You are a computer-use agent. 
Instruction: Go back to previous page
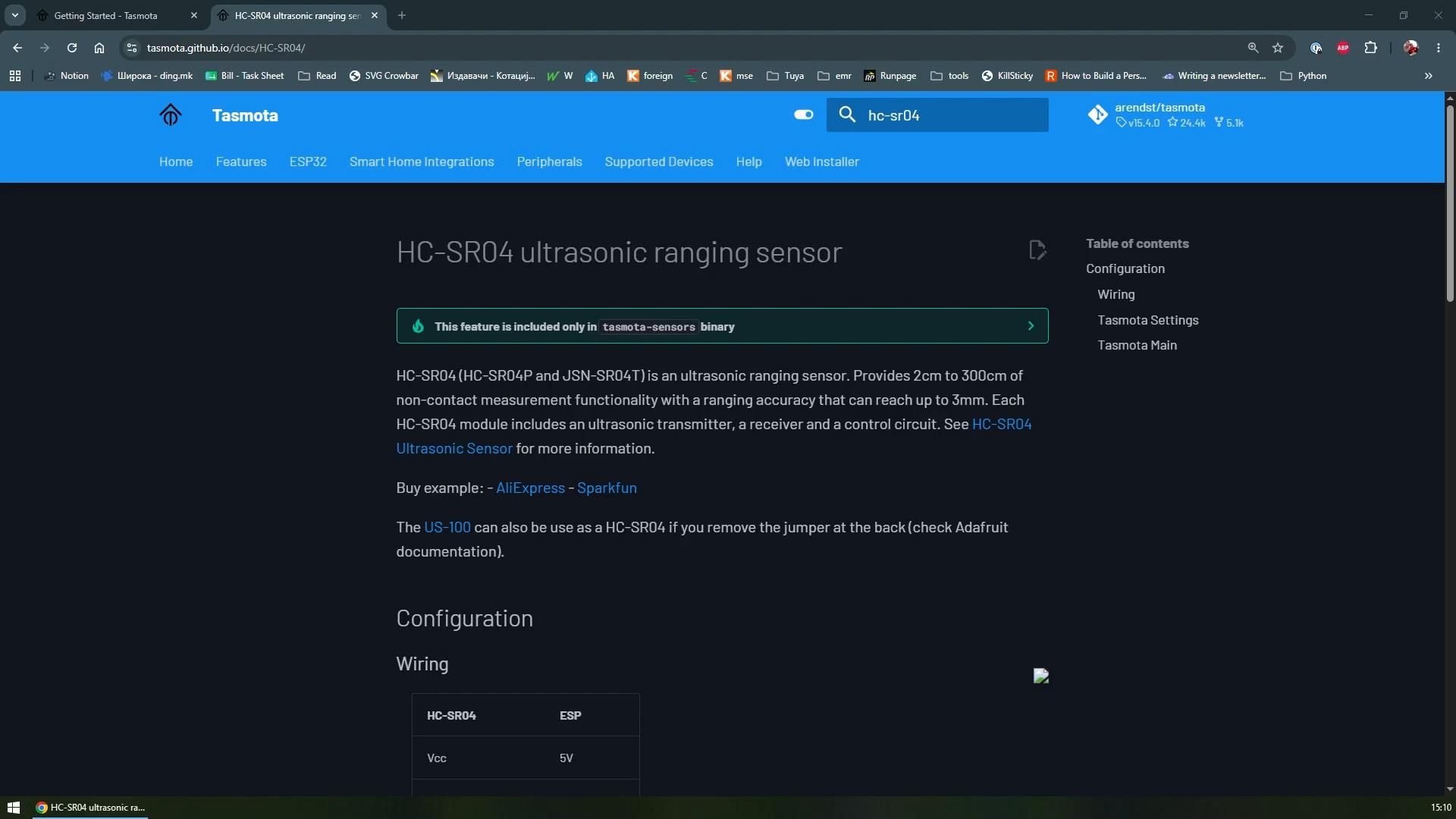[17, 48]
